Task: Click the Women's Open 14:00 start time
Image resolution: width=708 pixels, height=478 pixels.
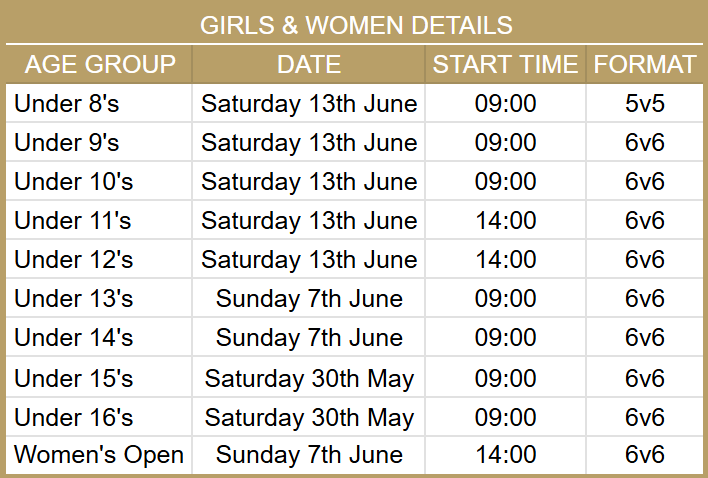Action: (x=505, y=455)
